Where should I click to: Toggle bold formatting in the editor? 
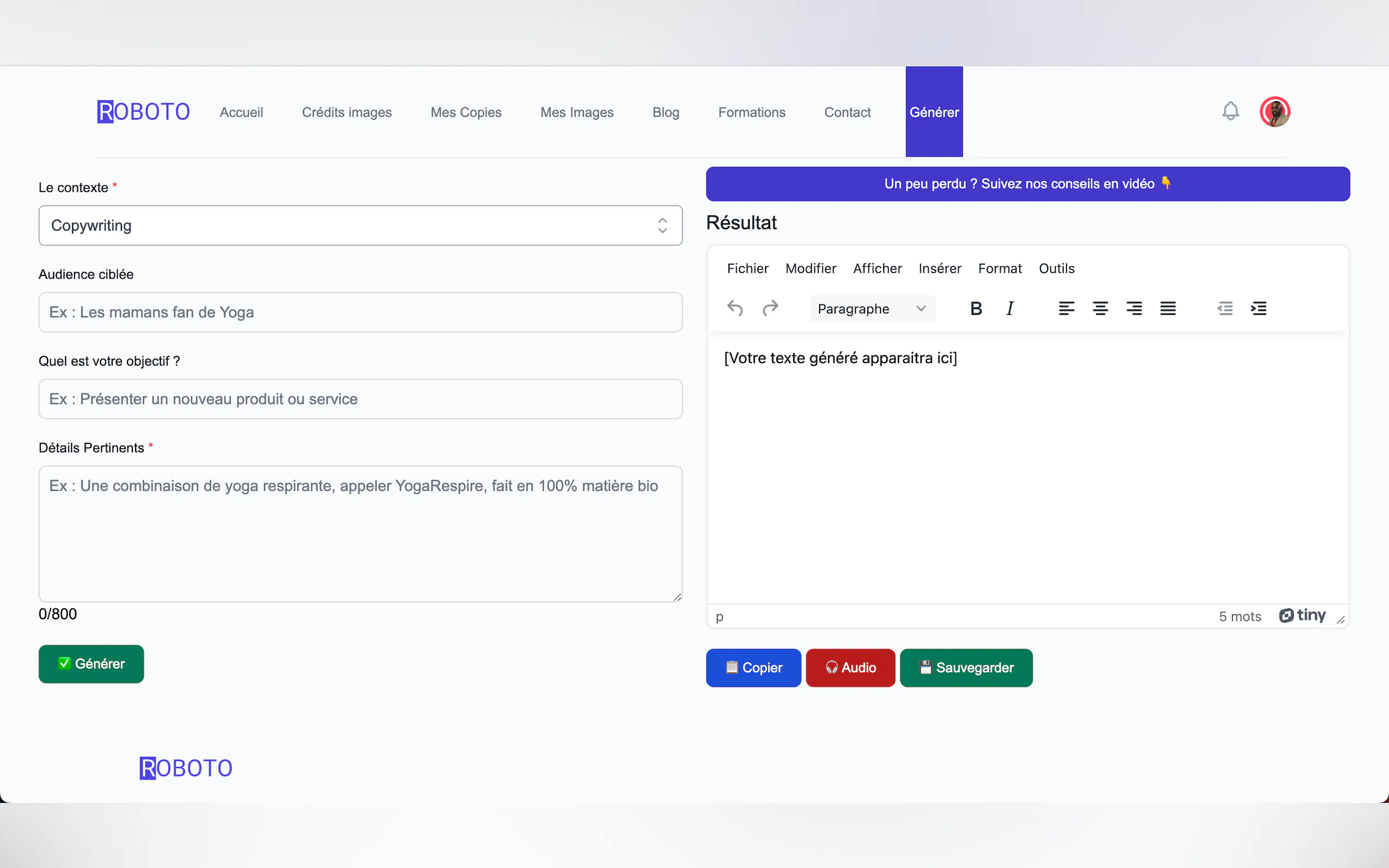(x=976, y=308)
